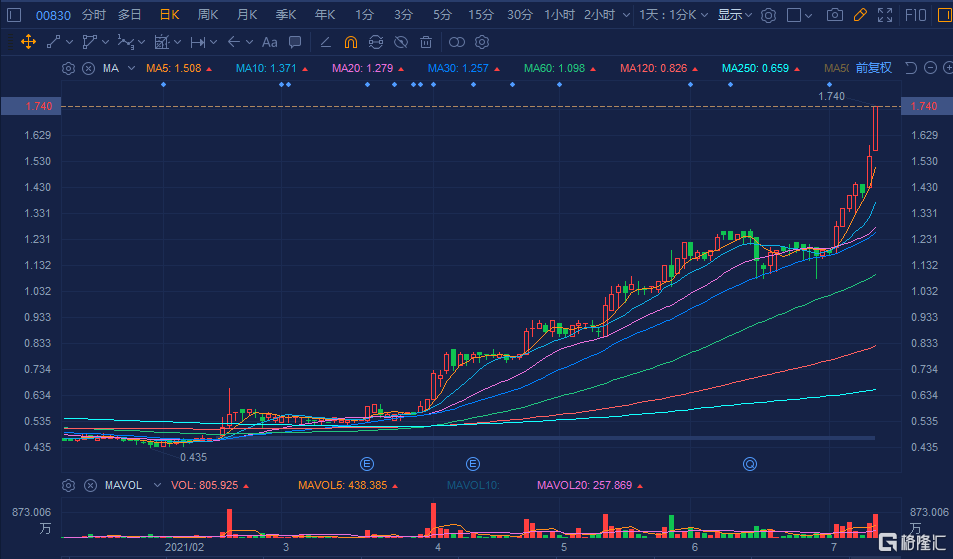Expand the 显示 display dropdown
The image size is (953, 559).
pyautogui.click(x=735, y=15)
